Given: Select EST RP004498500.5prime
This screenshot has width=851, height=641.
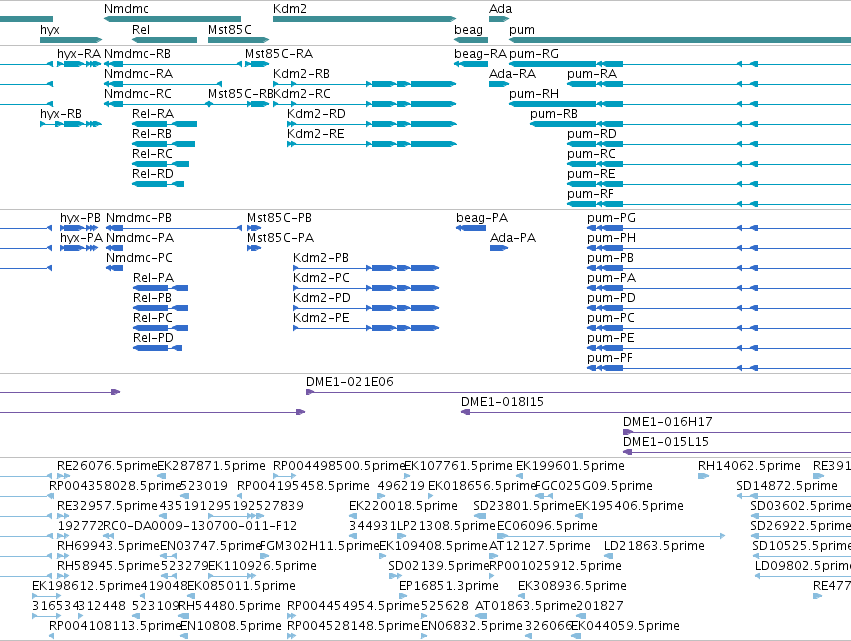Looking at the screenshot, I should click(284, 476).
